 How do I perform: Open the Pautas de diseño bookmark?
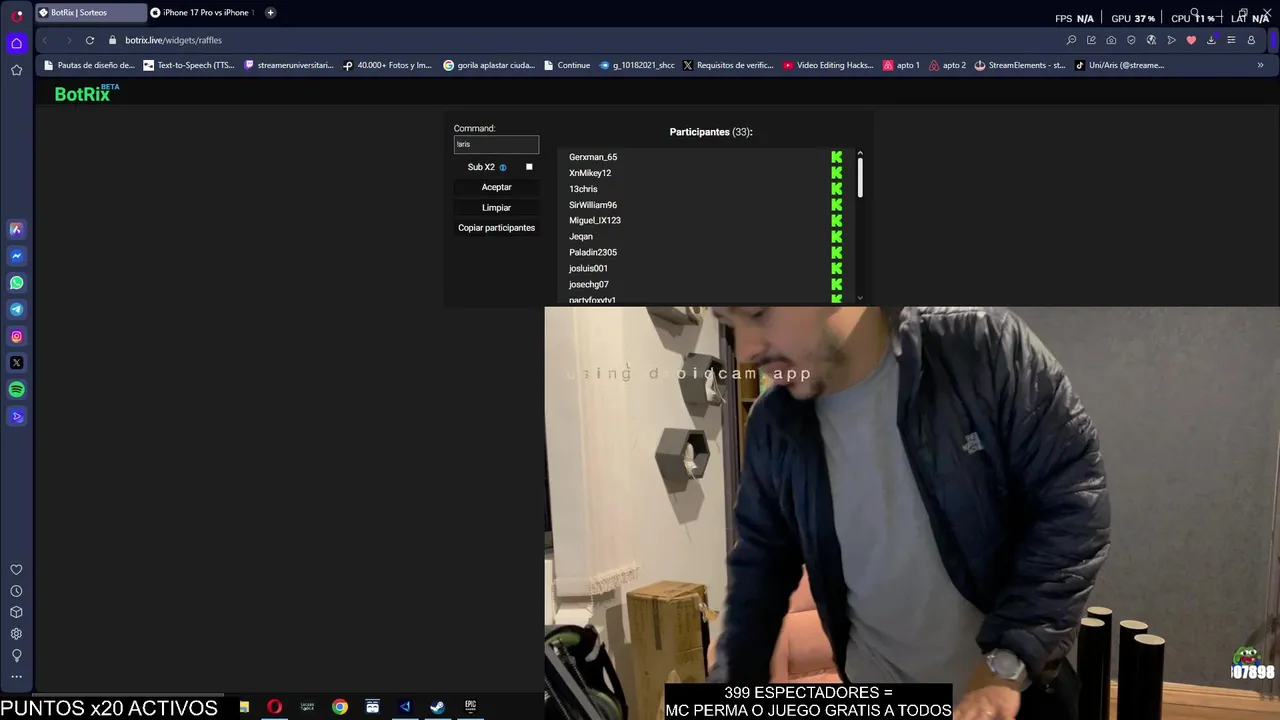click(x=88, y=65)
